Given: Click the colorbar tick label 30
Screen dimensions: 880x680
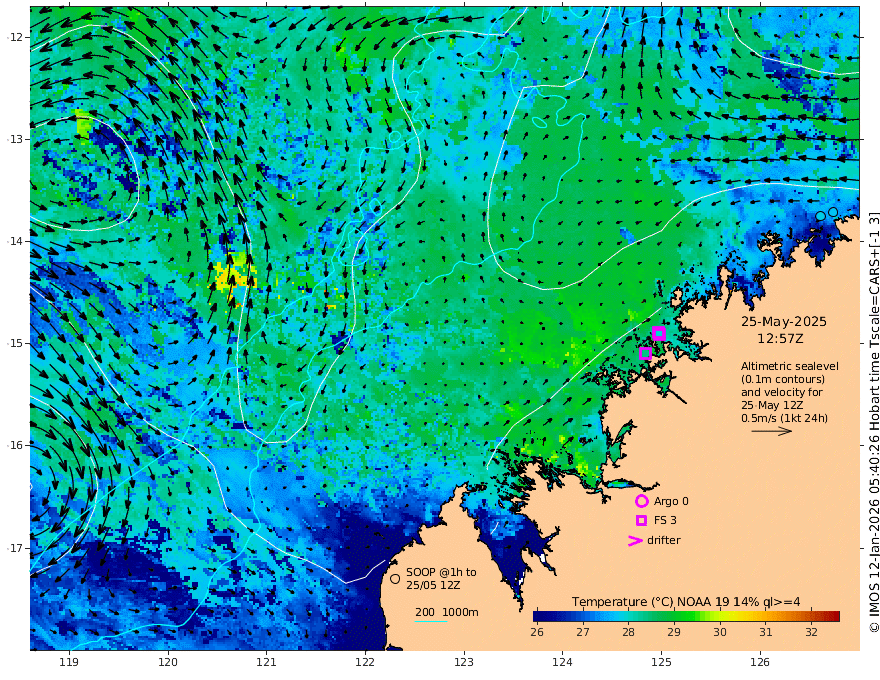Looking at the screenshot, I should [720, 632].
